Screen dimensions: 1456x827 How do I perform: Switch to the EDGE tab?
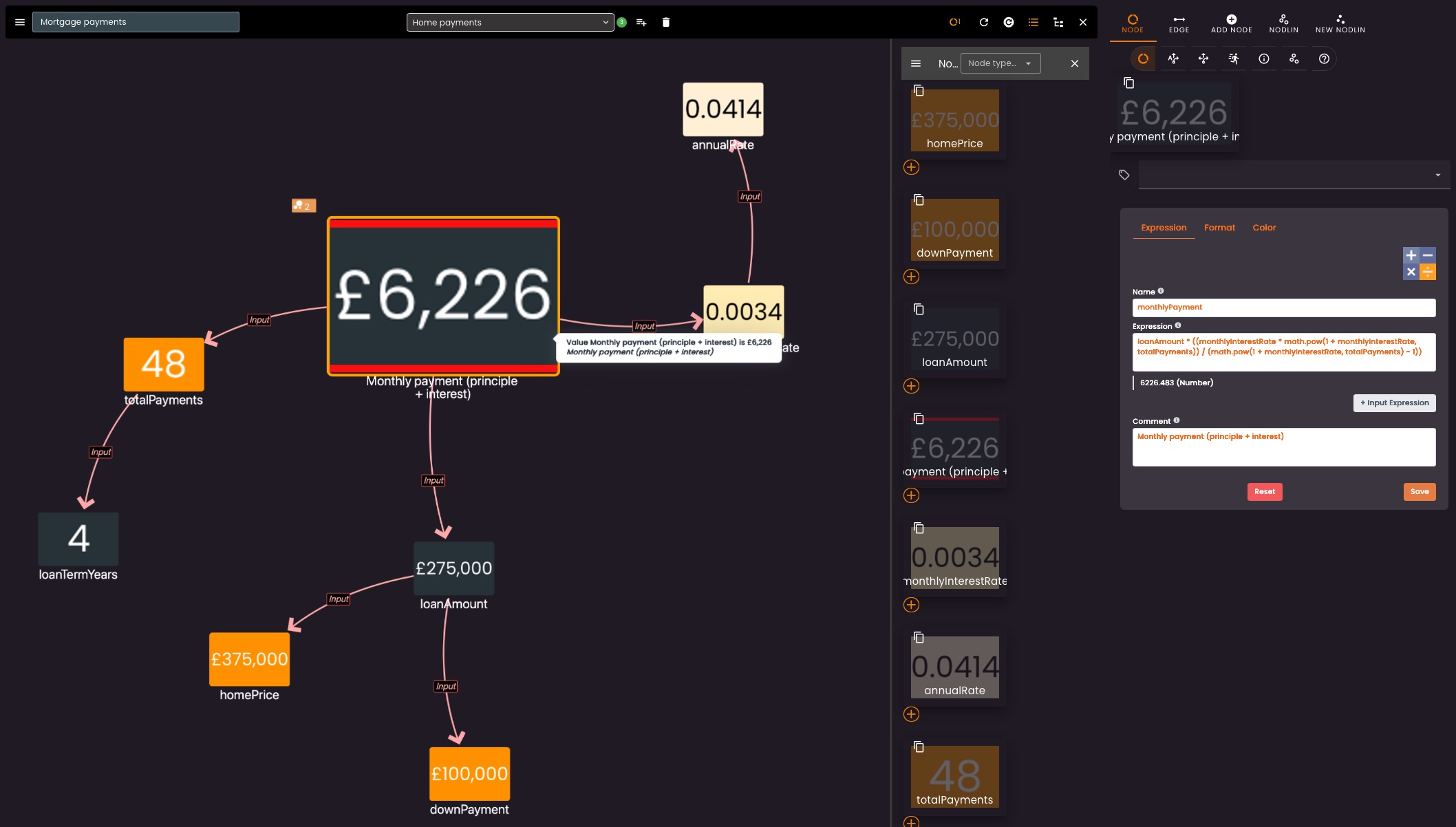coord(1179,23)
